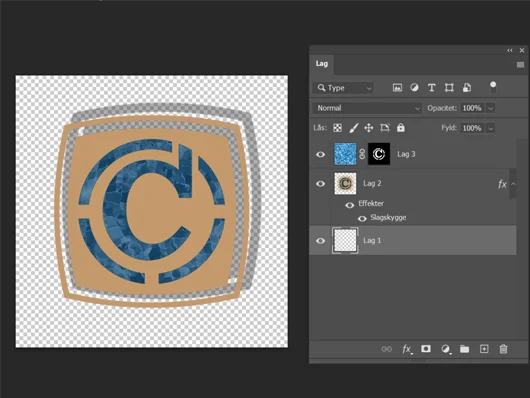Hide the Lag 3 layer
The height and width of the screenshot is (398, 530).
coord(320,155)
